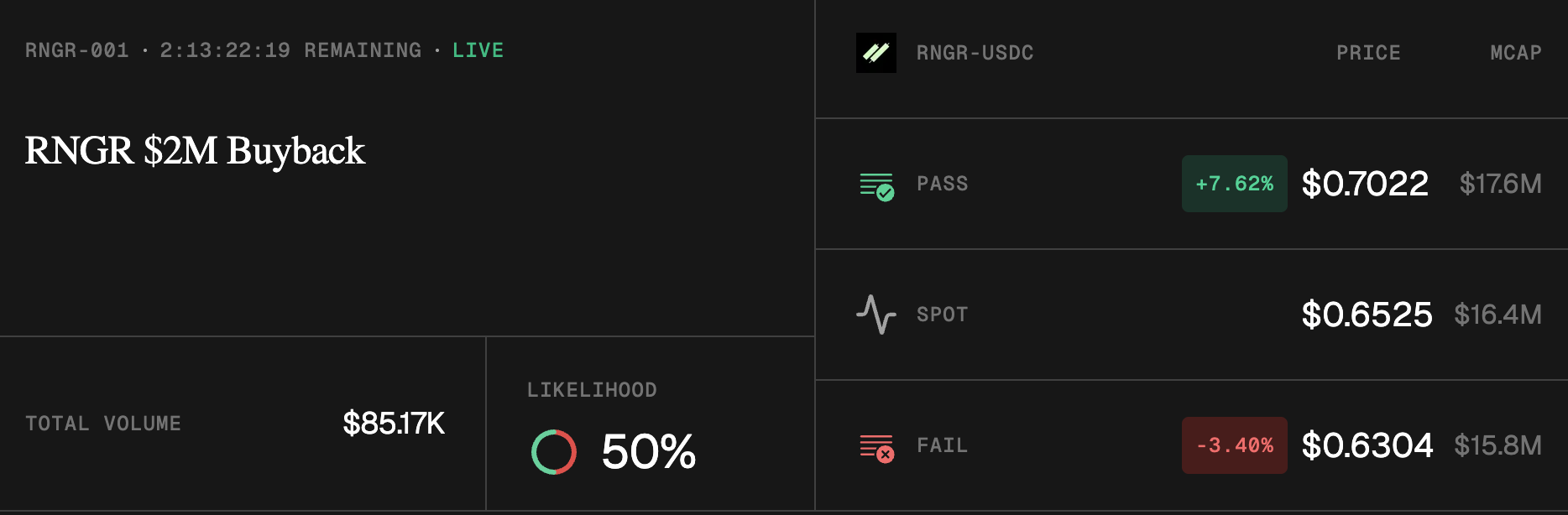Click the PRICE column header
Image resolution: width=1568 pixels, height=515 pixels.
tap(1368, 53)
